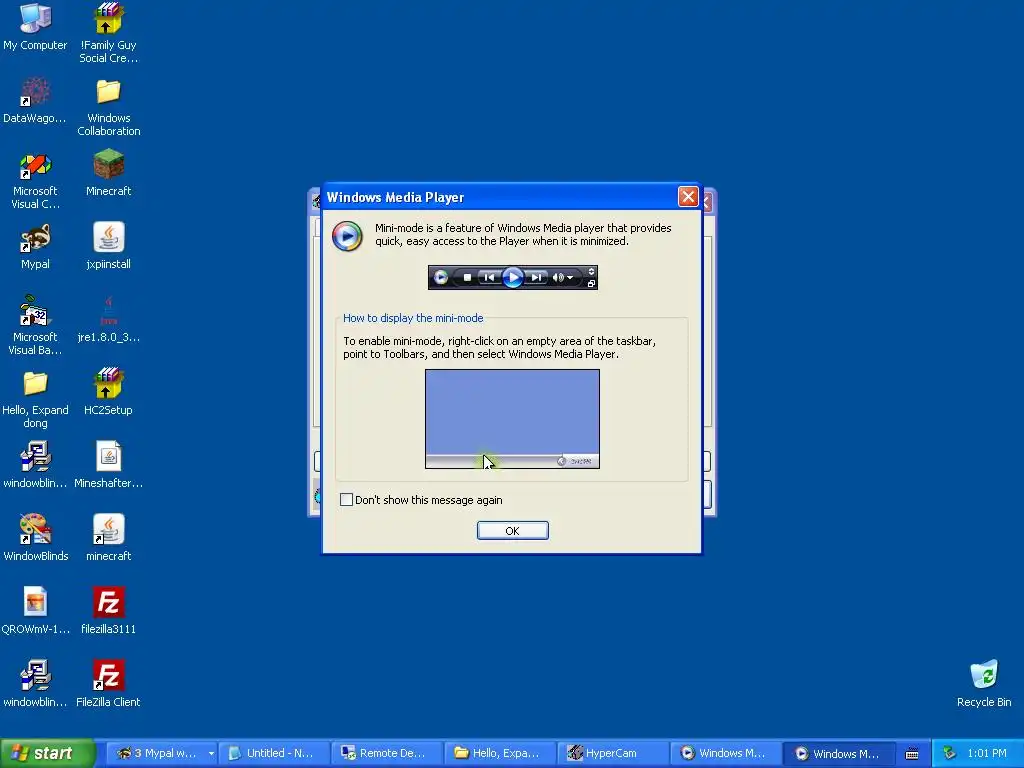Viewport: 1024px width, 768px height.
Task: Expand the 3 Mypal w... taskbar group
Action: 211,753
